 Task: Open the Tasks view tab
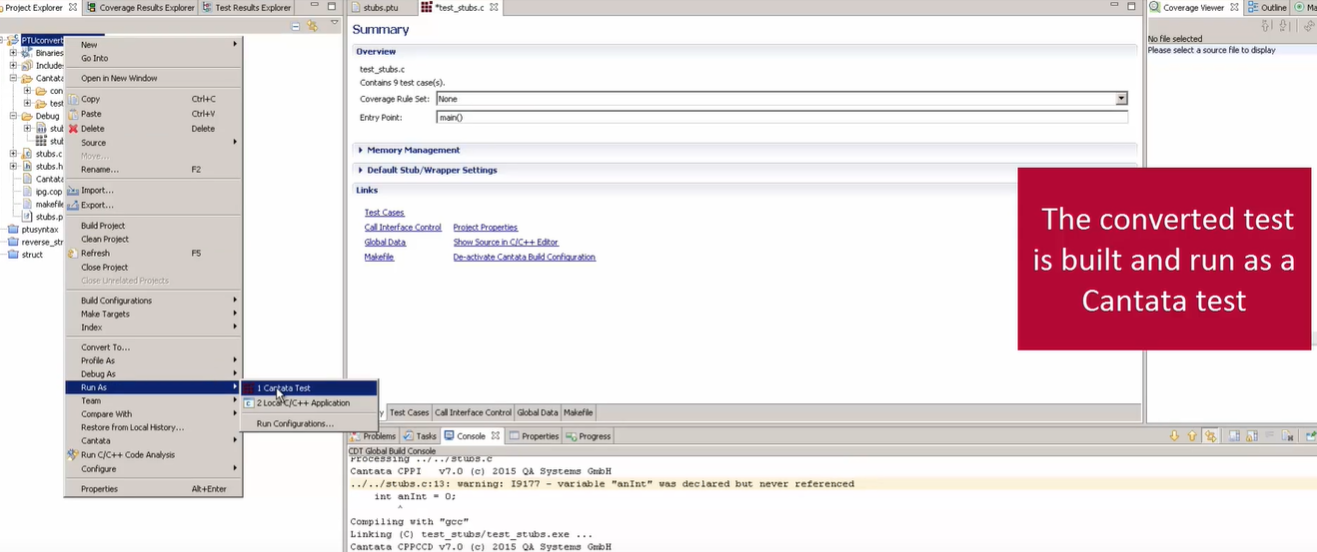tap(420, 436)
